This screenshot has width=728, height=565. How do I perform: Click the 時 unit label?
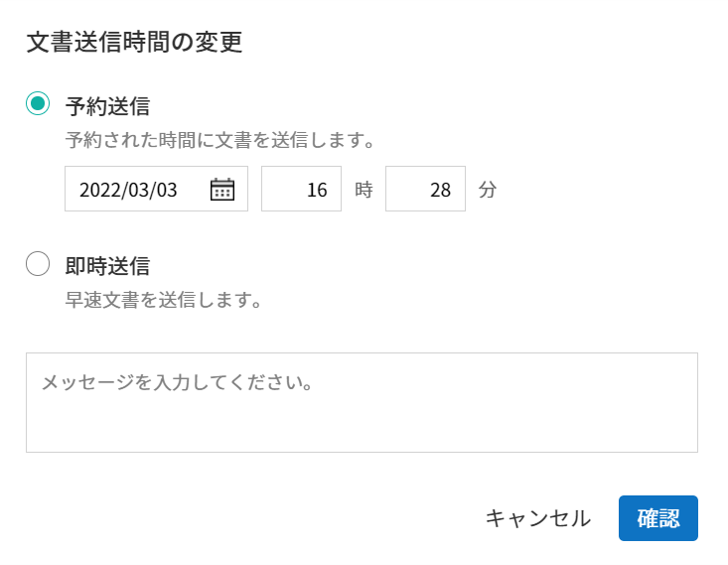364,190
